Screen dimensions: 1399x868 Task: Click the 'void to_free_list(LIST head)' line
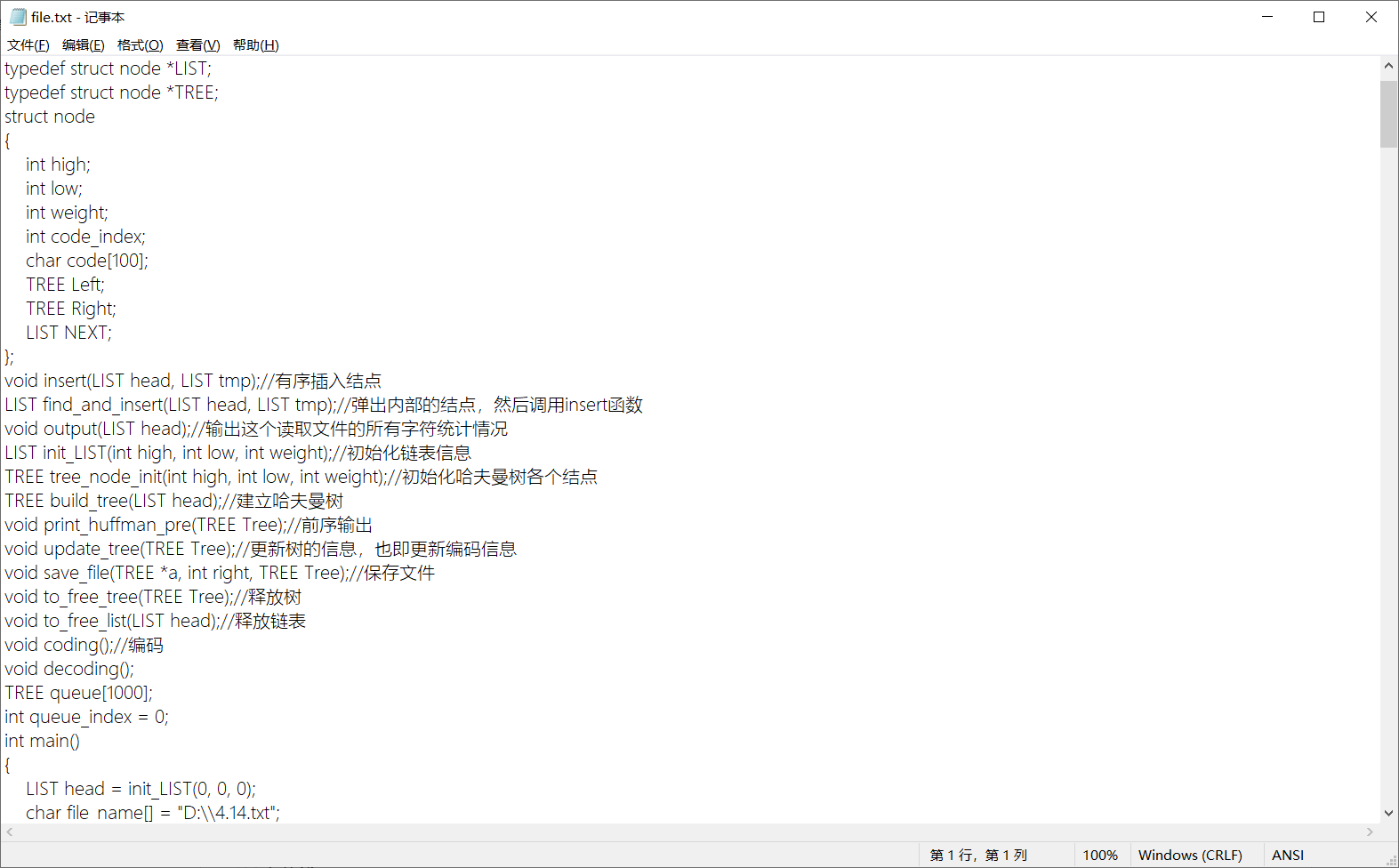coord(156,621)
